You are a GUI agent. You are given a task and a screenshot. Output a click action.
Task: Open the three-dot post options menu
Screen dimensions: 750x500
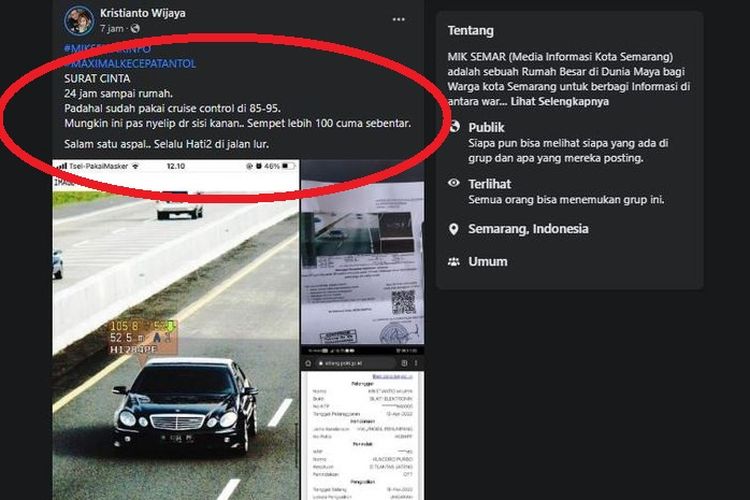click(398, 20)
